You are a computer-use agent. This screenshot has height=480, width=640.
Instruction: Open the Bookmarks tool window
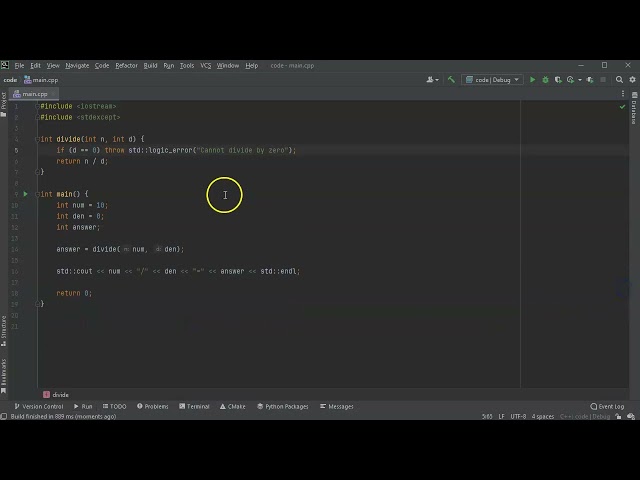4,376
